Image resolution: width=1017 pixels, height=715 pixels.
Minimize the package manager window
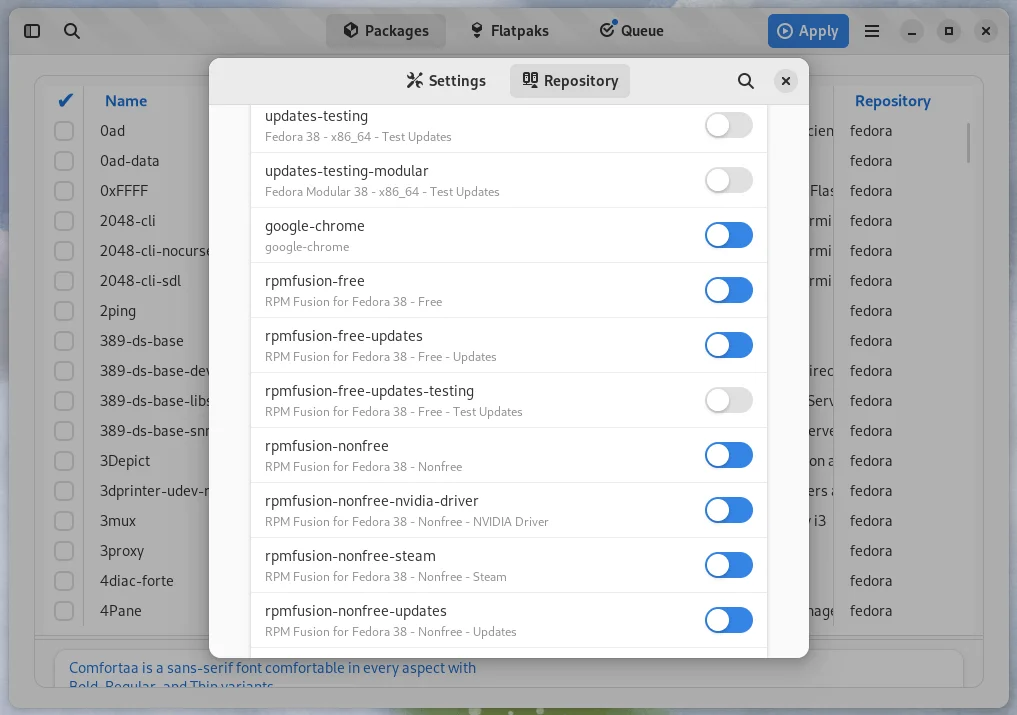[911, 30]
